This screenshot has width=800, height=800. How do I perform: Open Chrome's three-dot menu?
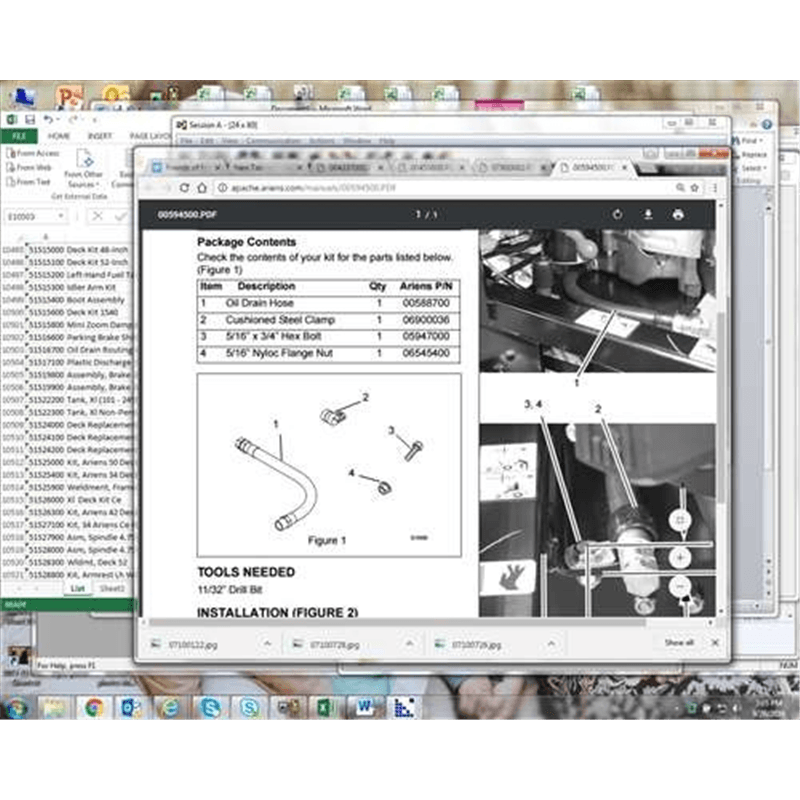click(715, 188)
